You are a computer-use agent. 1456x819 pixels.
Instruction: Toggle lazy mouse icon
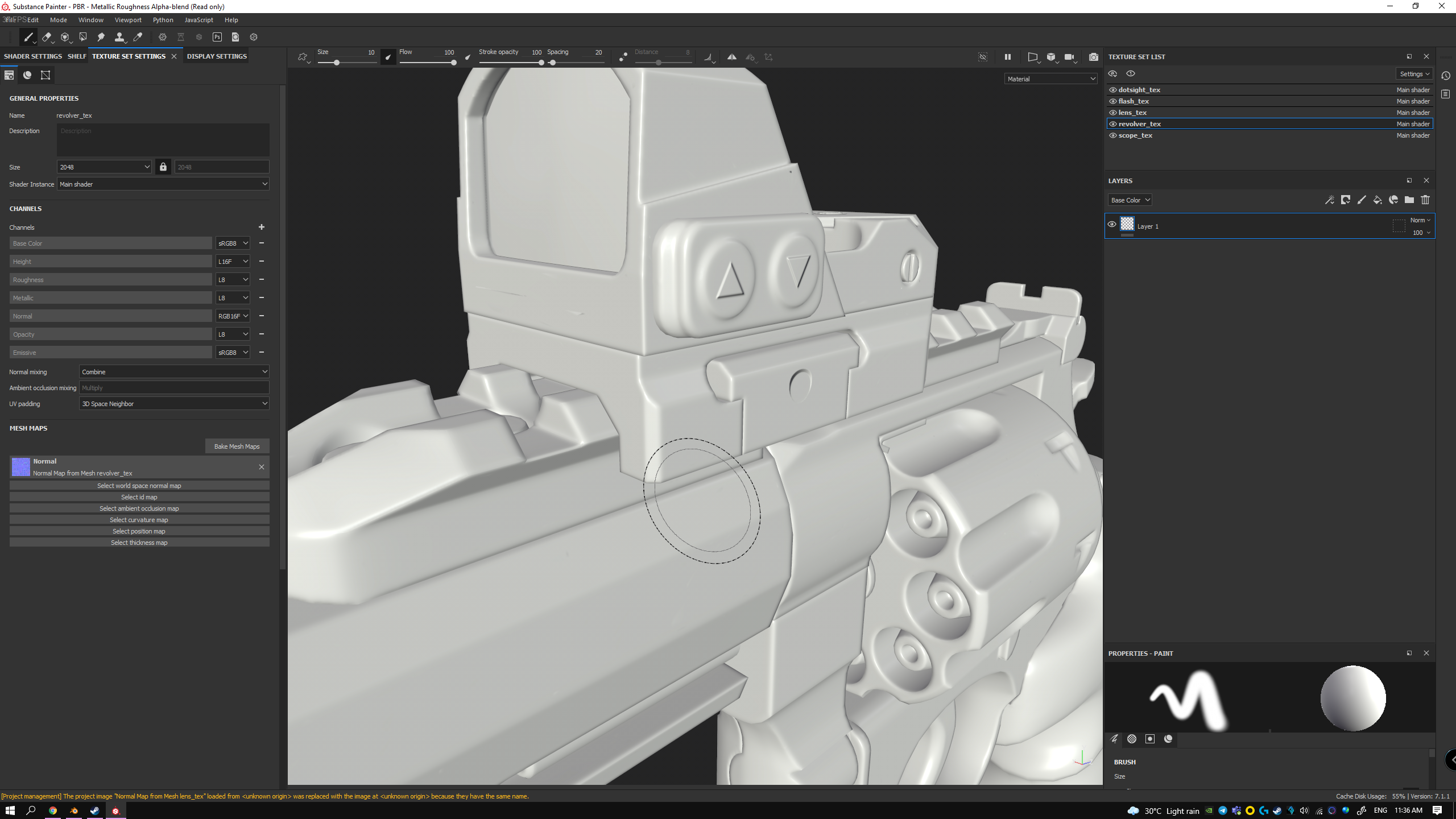(x=623, y=57)
